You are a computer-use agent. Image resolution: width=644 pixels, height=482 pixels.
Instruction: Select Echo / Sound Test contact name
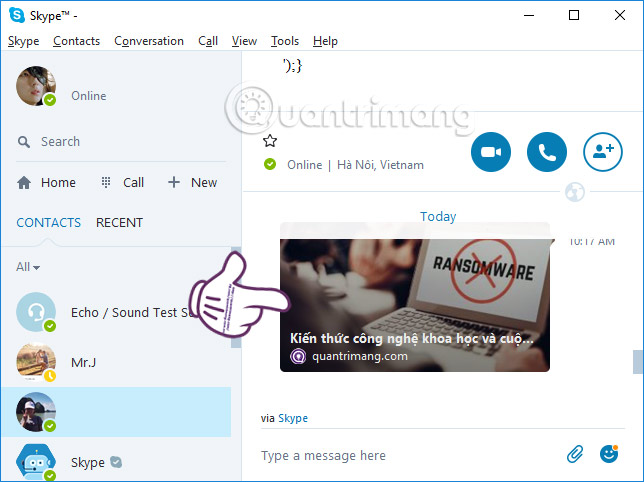pyautogui.click(x=133, y=312)
